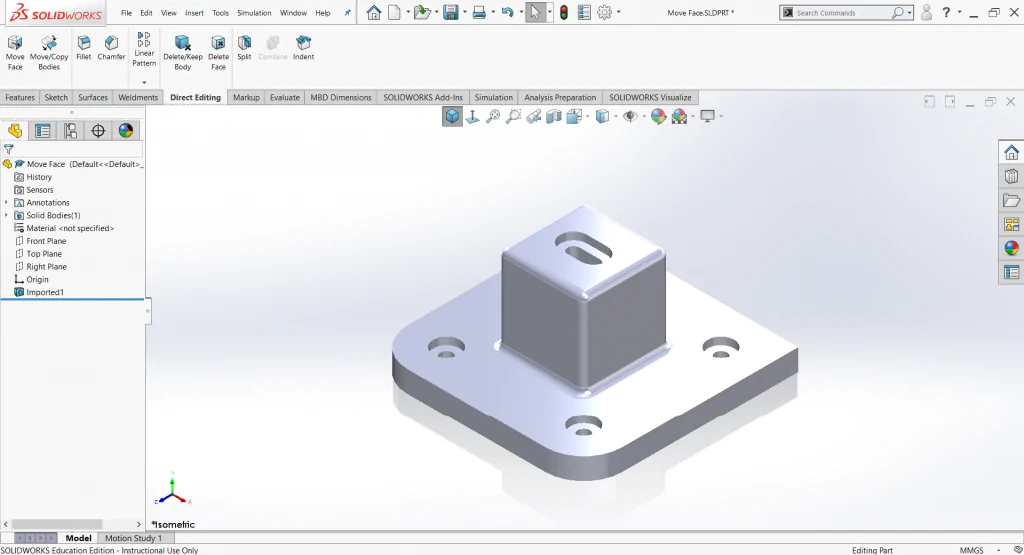Open the Insert menu
This screenshot has width=1024, height=555.
click(194, 13)
